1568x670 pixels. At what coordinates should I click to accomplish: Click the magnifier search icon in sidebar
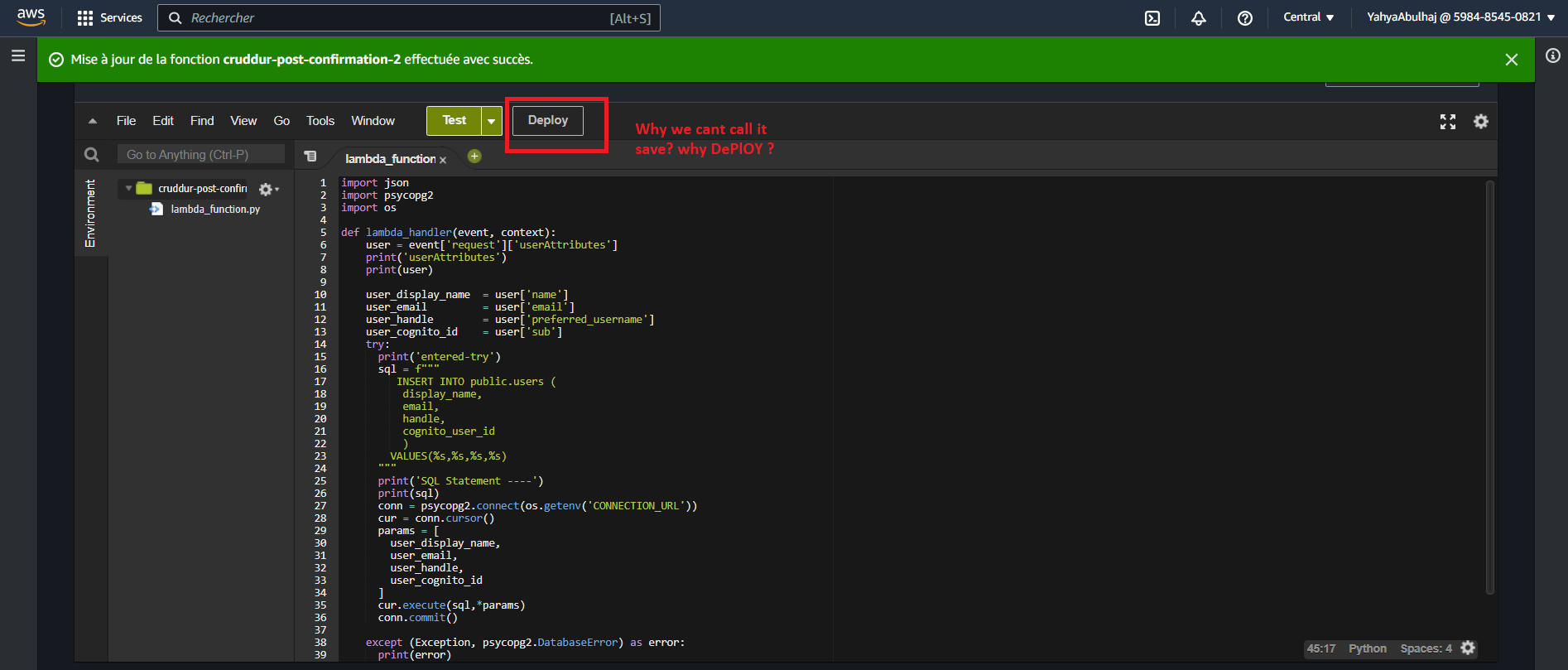pos(92,155)
